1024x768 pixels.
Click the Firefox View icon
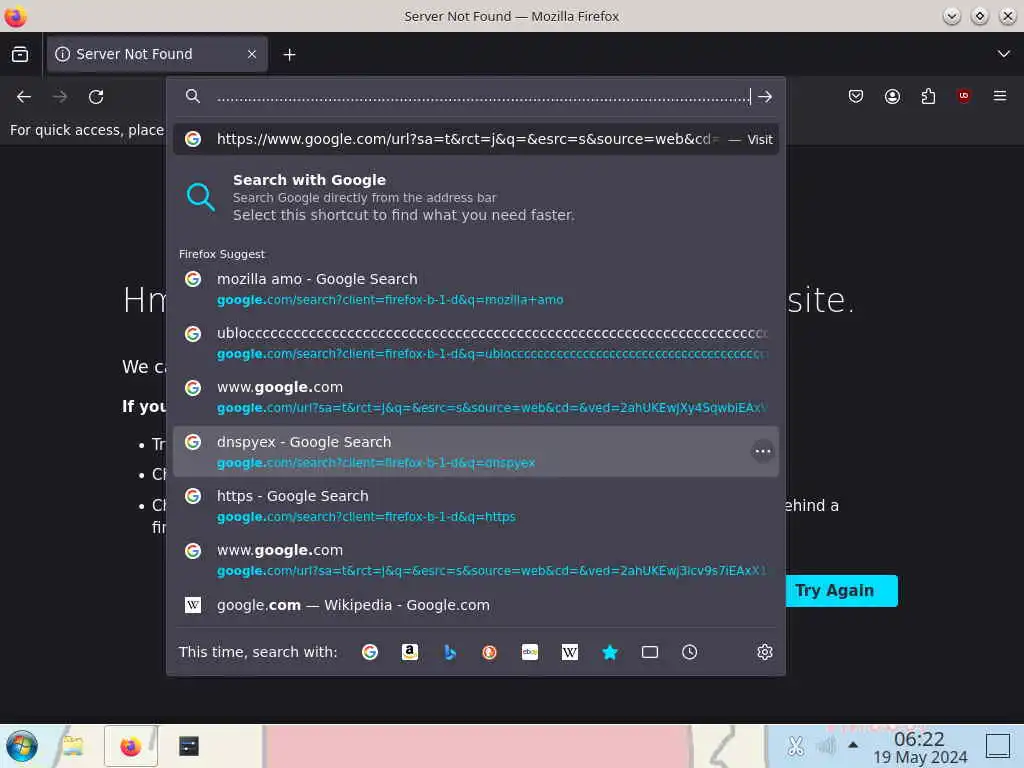[20, 54]
